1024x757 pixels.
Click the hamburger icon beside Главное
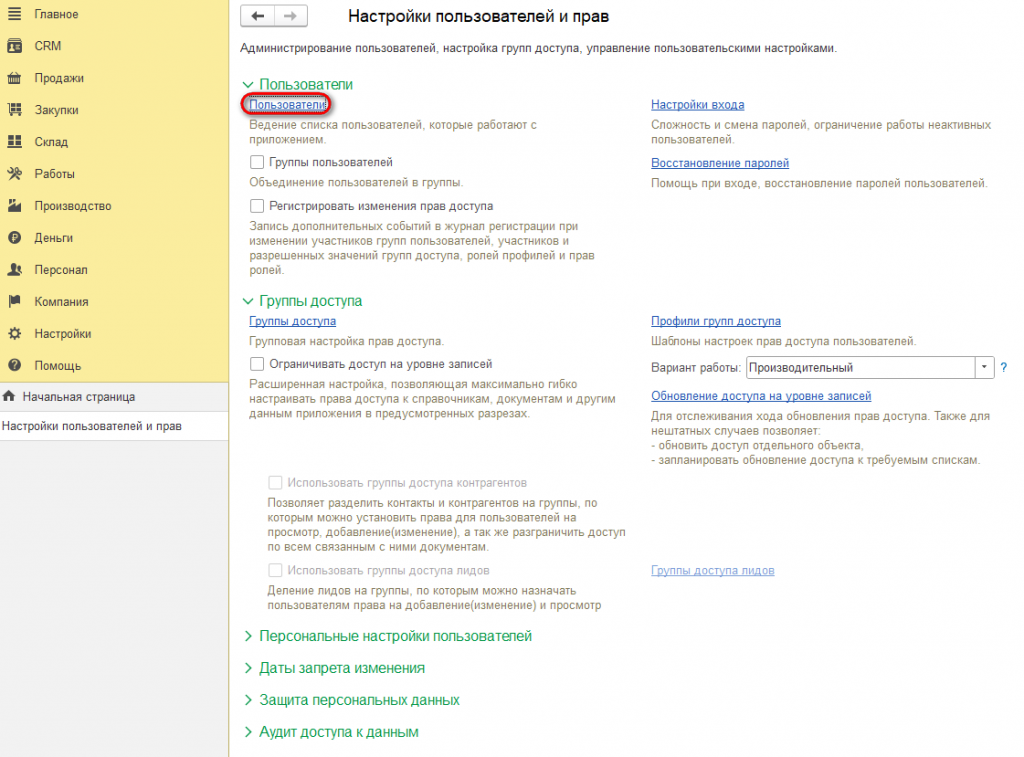click(x=14, y=14)
